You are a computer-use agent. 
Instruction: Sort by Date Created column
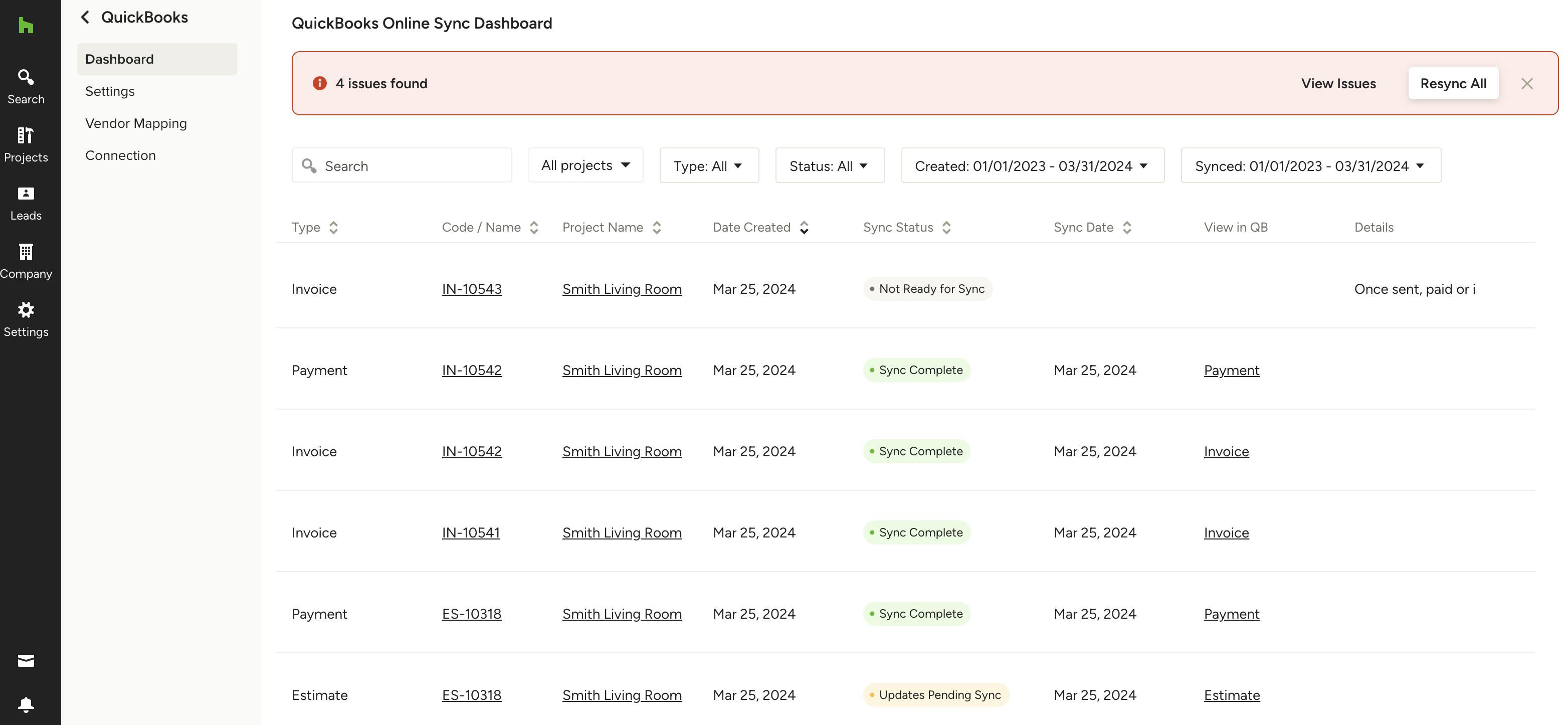coord(804,228)
